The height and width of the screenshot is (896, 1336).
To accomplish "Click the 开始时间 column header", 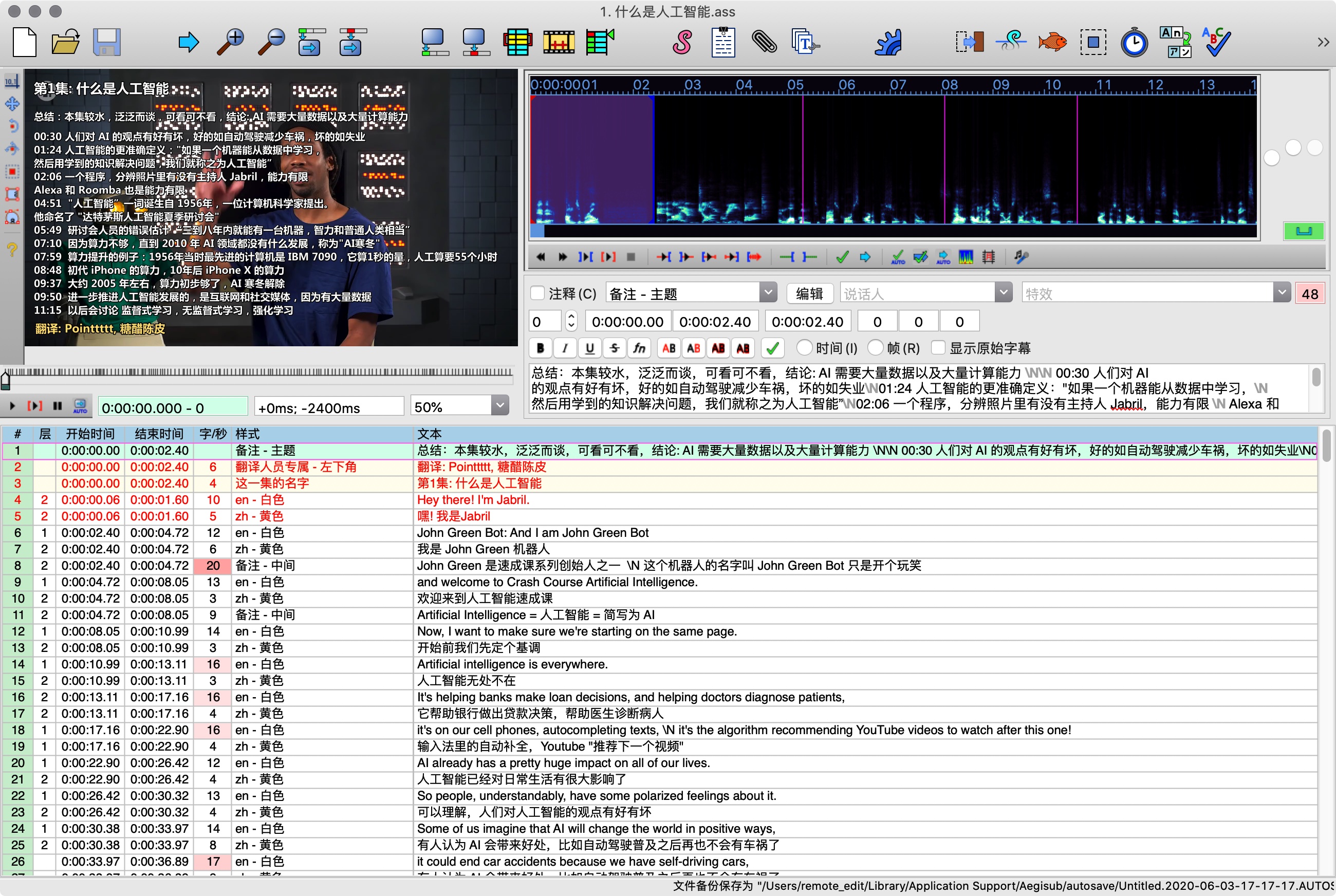I will tap(90, 434).
